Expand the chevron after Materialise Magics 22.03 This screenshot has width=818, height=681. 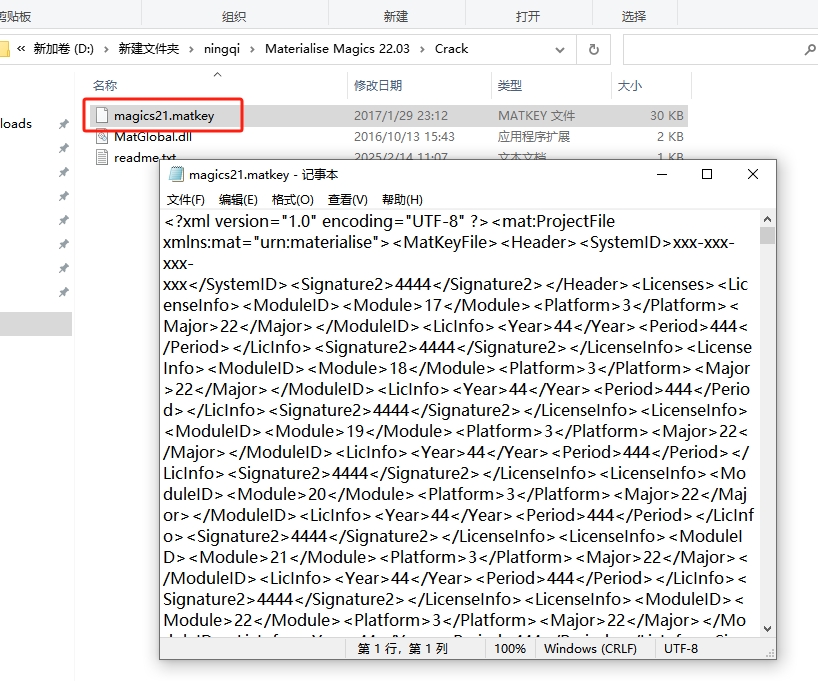pos(423,50)
